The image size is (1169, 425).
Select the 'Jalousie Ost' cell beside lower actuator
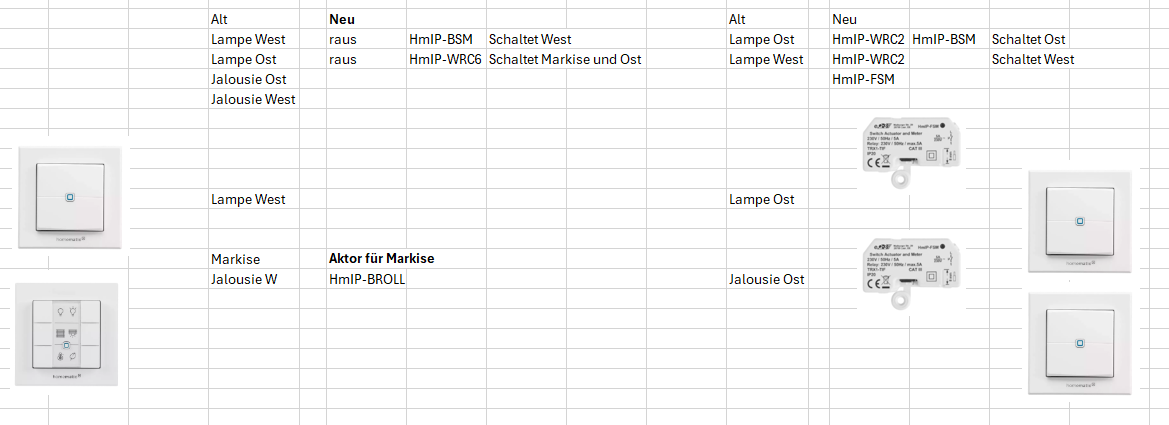(x=767, y=279)
